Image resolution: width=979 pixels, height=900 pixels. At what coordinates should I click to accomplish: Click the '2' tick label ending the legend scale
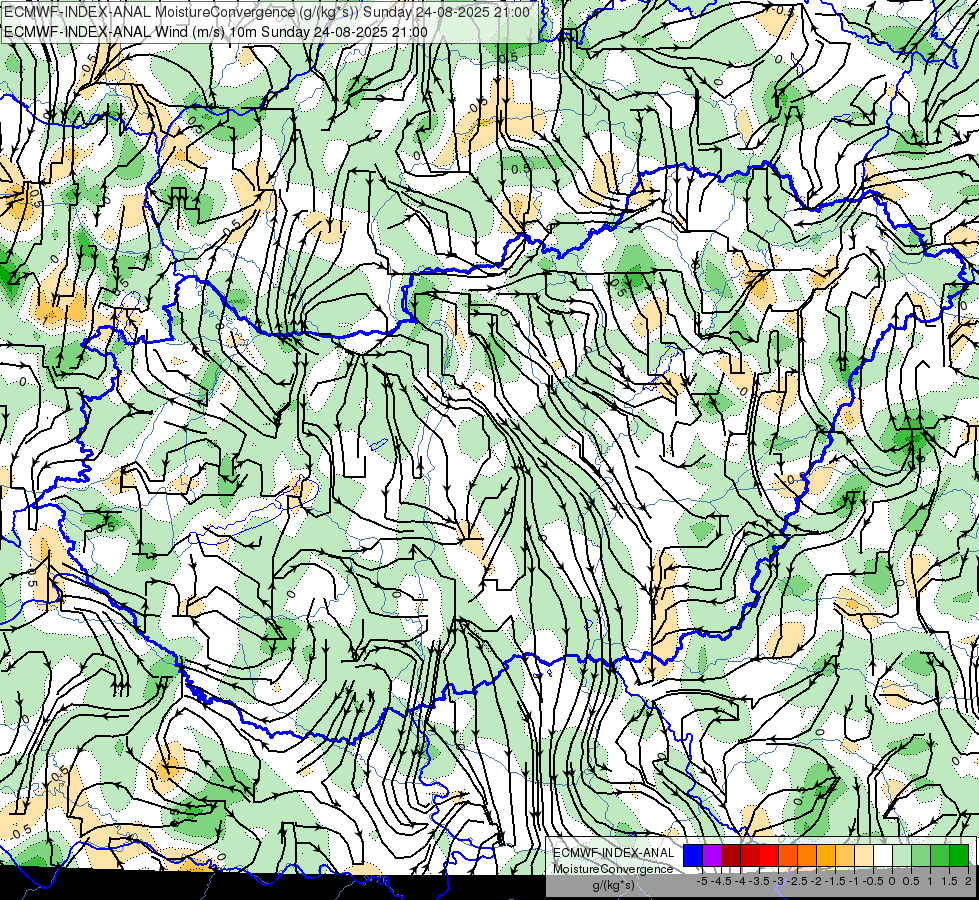968,881
